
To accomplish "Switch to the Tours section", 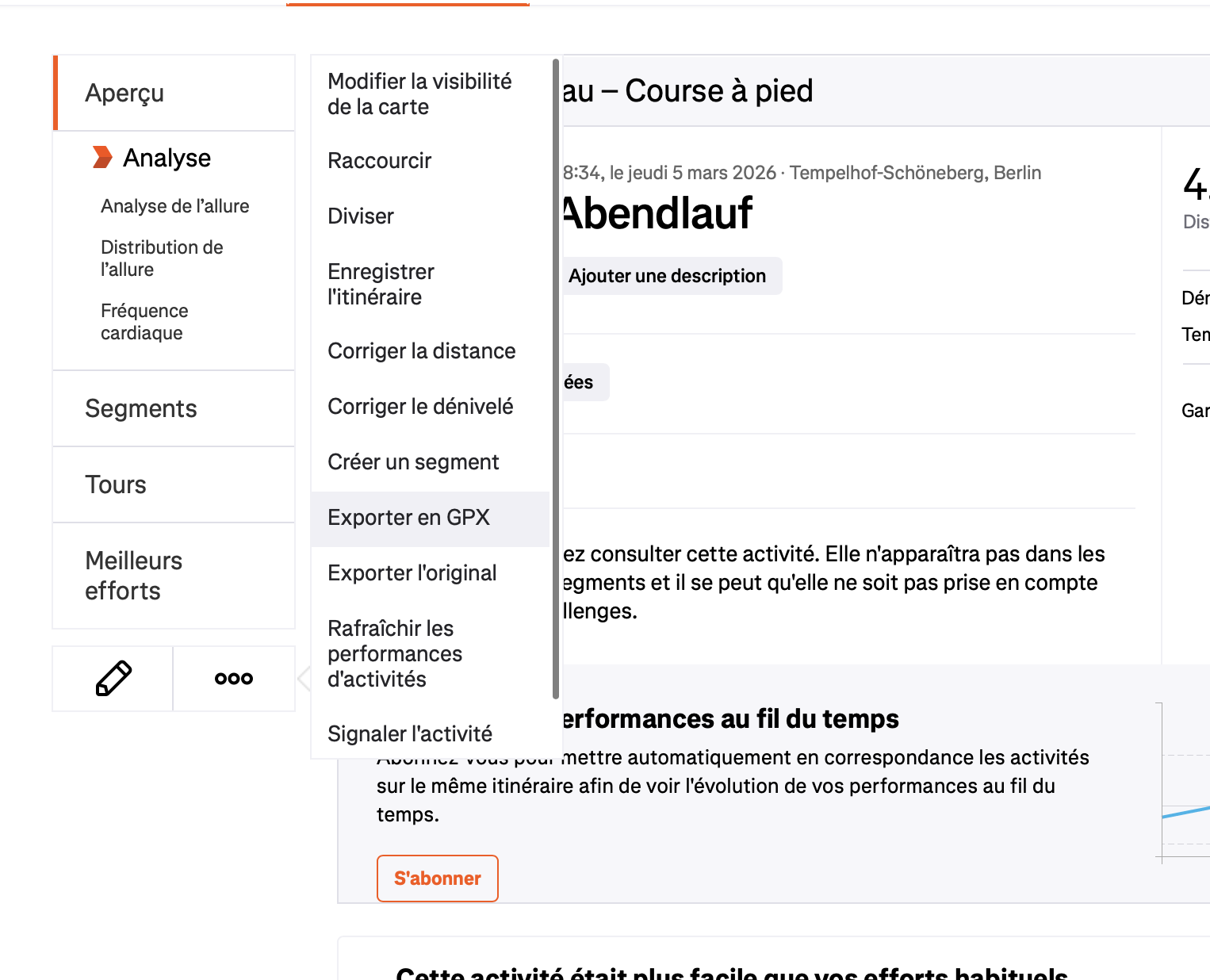I will pos(115,484).
